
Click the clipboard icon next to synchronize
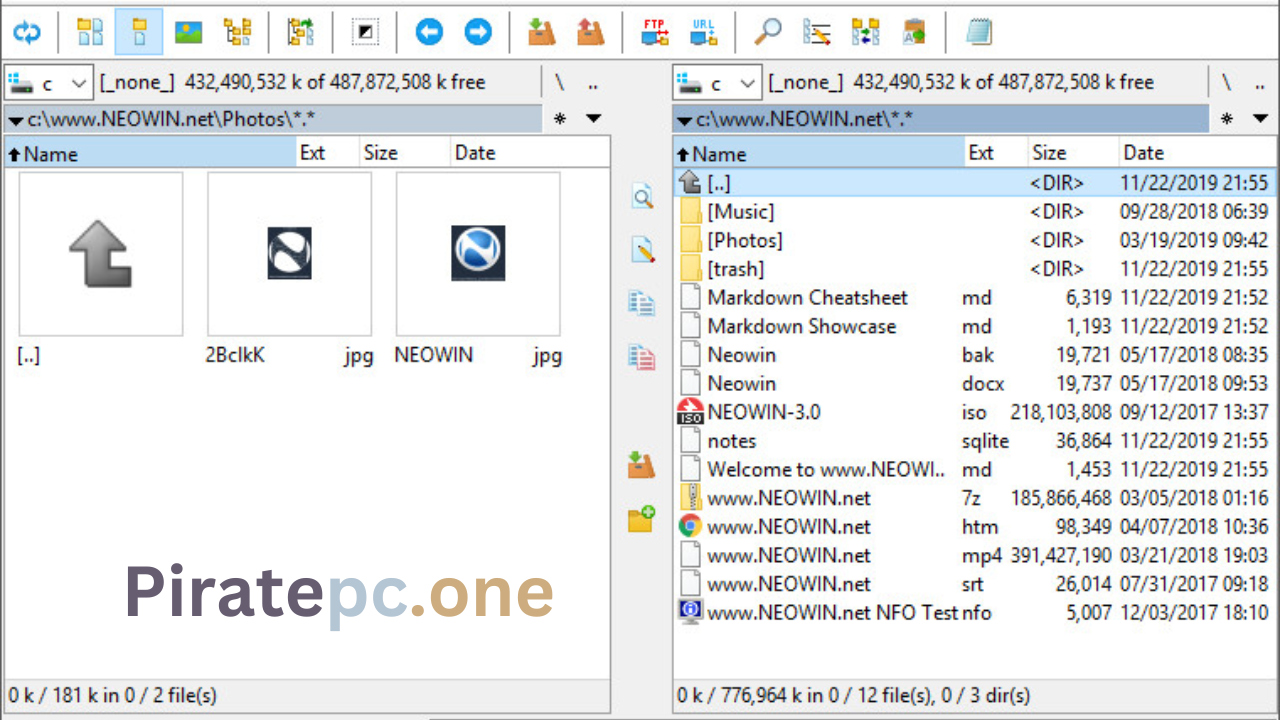[x=914, y=33]
